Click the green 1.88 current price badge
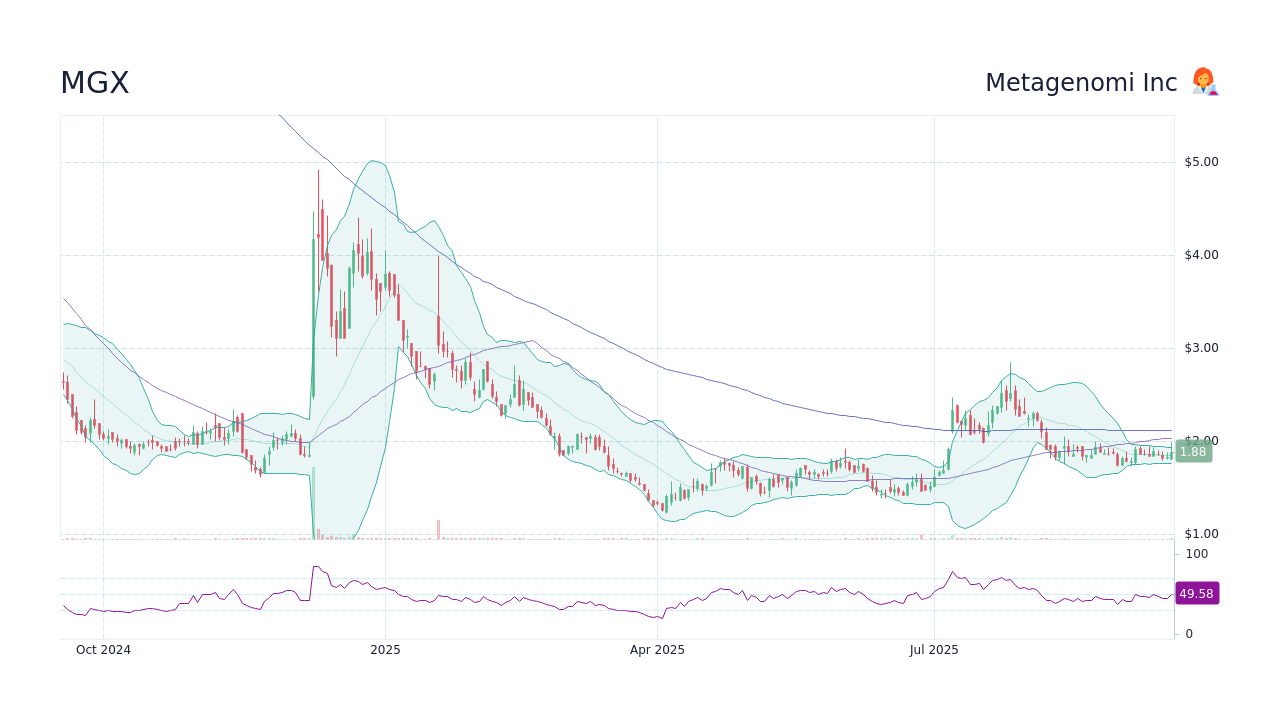 pyautogui.click(x=1193, y=451)
